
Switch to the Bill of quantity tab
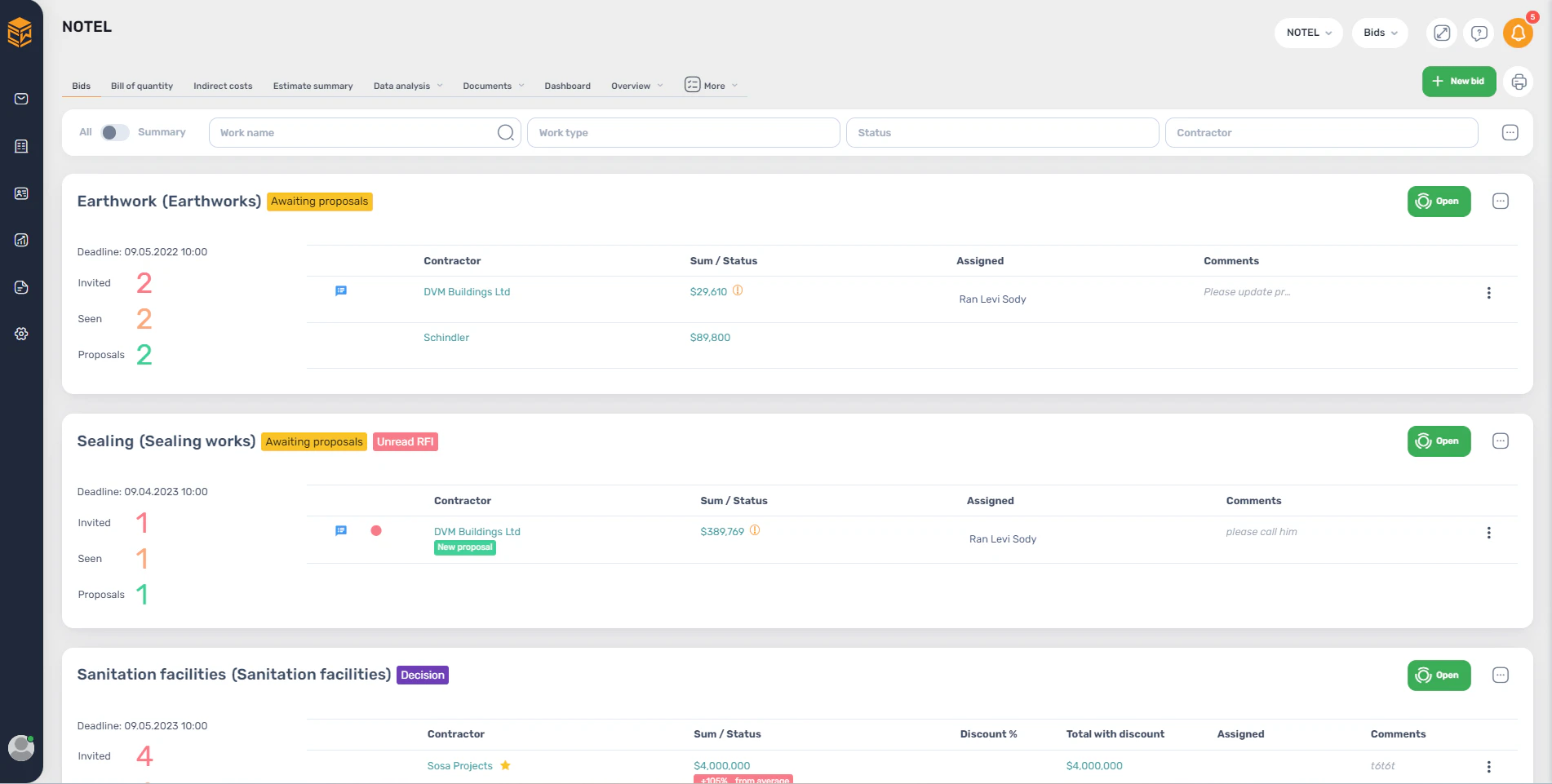point(142,85)
